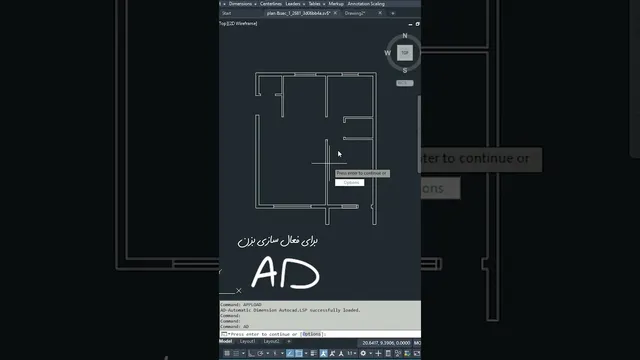
Task: Open the Annotation Scaling ribbon panel
Action: (x=366, y=4)
